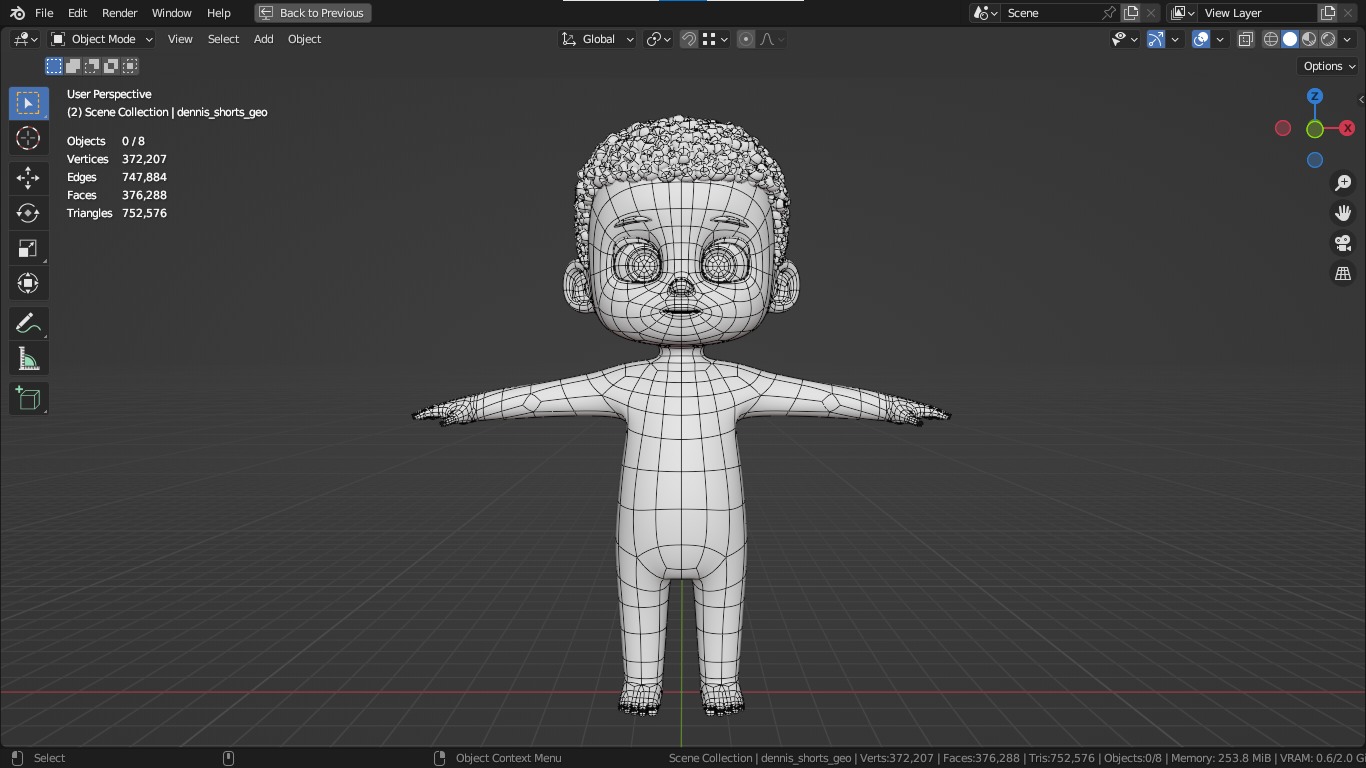Switch perspective/orthographic grid icon

[x=1343, y=273]
